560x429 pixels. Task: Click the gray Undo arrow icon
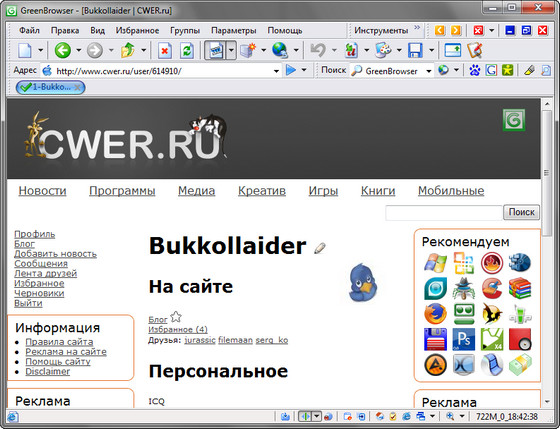[318, 50]
